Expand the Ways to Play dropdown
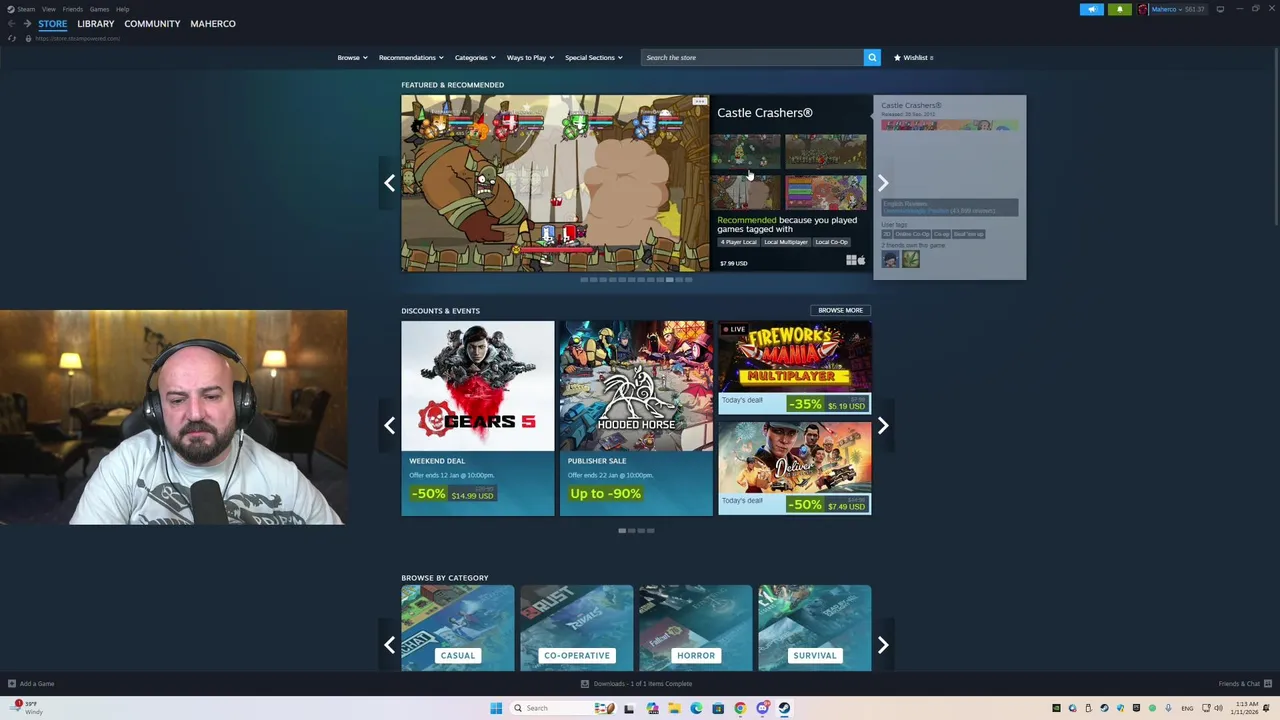The width and height of the screenshot is (1280, 720). 530,57
